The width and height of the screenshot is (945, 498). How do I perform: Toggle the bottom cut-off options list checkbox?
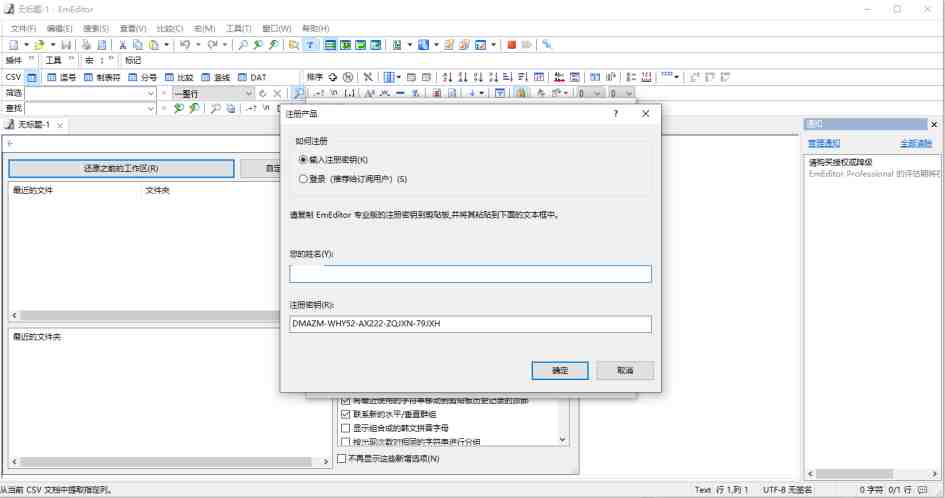(345, 442)
